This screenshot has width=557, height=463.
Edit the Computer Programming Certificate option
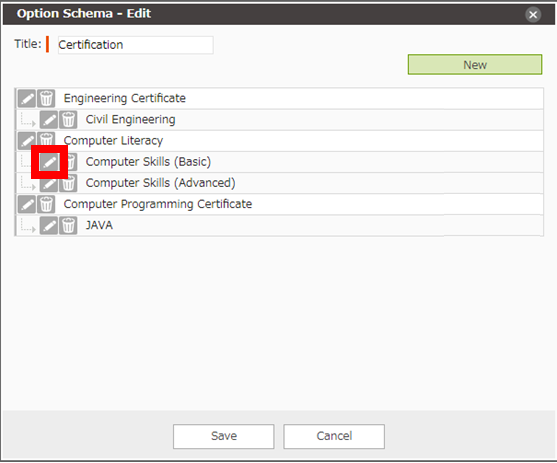pyautogui.click(x=27, y=204)
